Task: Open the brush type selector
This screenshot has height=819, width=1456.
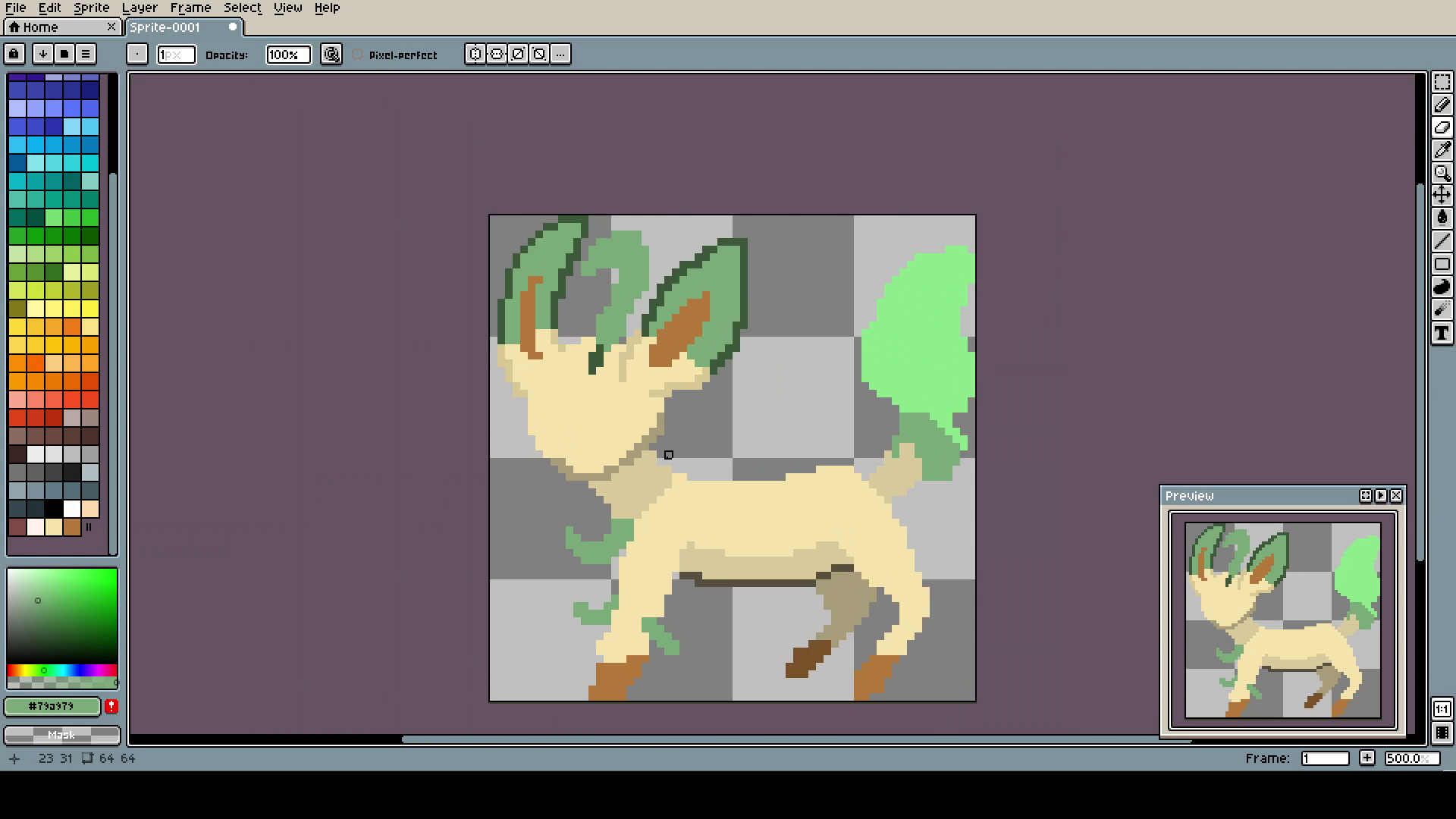Action: [136, 54]
